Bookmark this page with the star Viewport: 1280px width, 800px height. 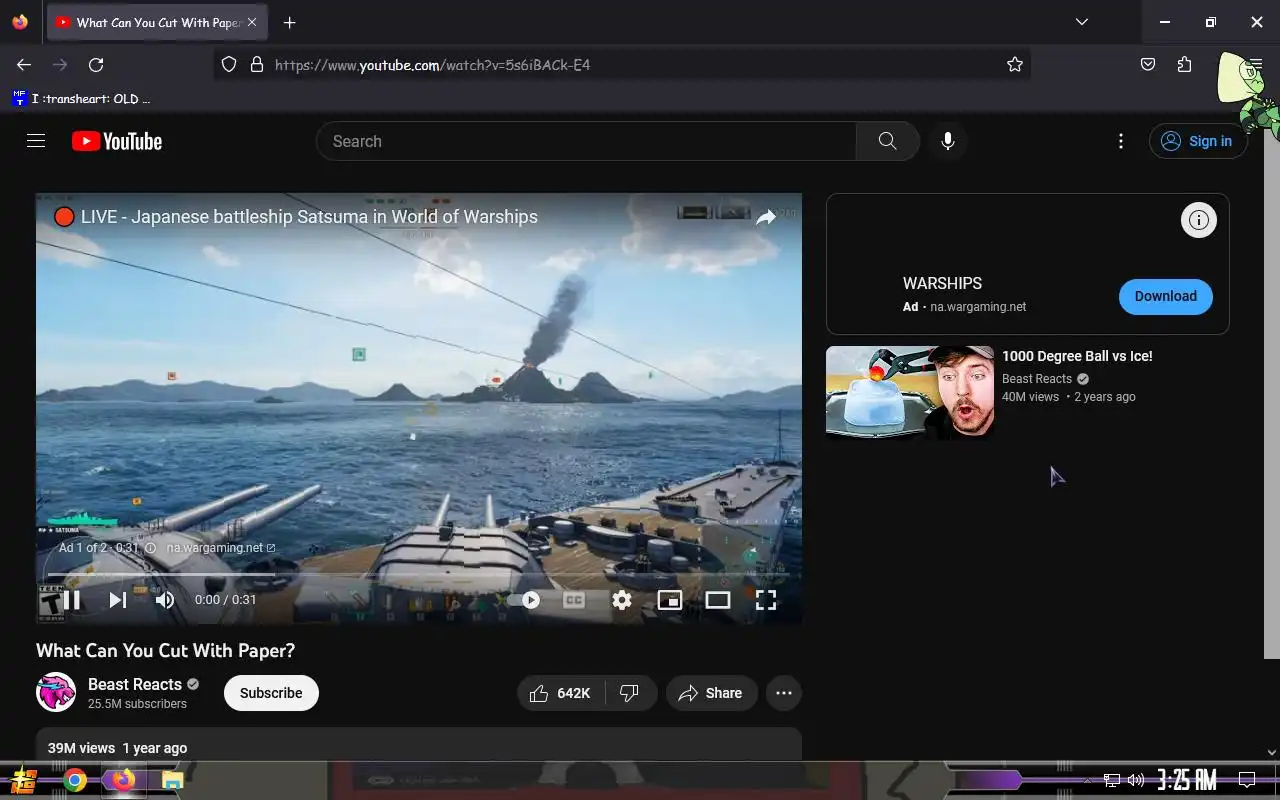(1015, 65)
